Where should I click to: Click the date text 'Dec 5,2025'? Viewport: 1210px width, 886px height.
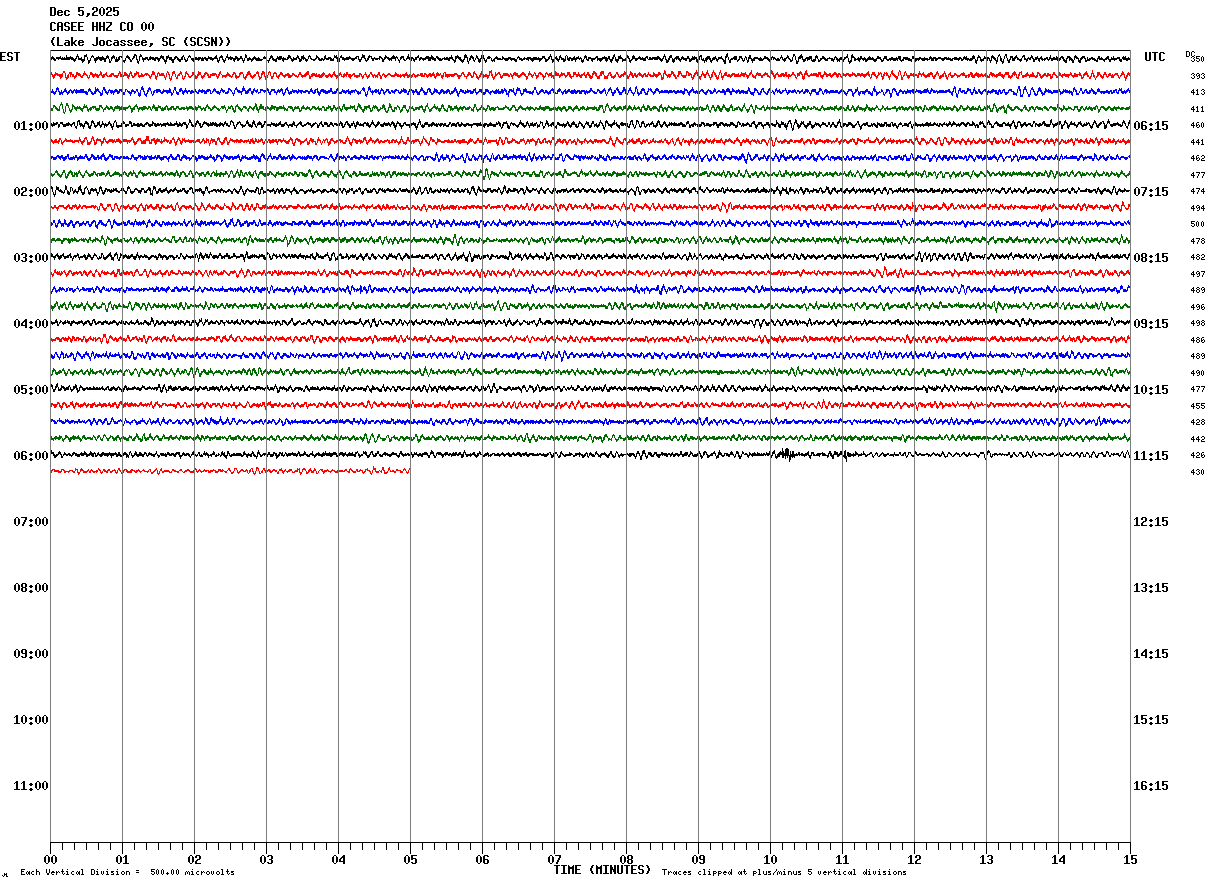click(84, 12)
